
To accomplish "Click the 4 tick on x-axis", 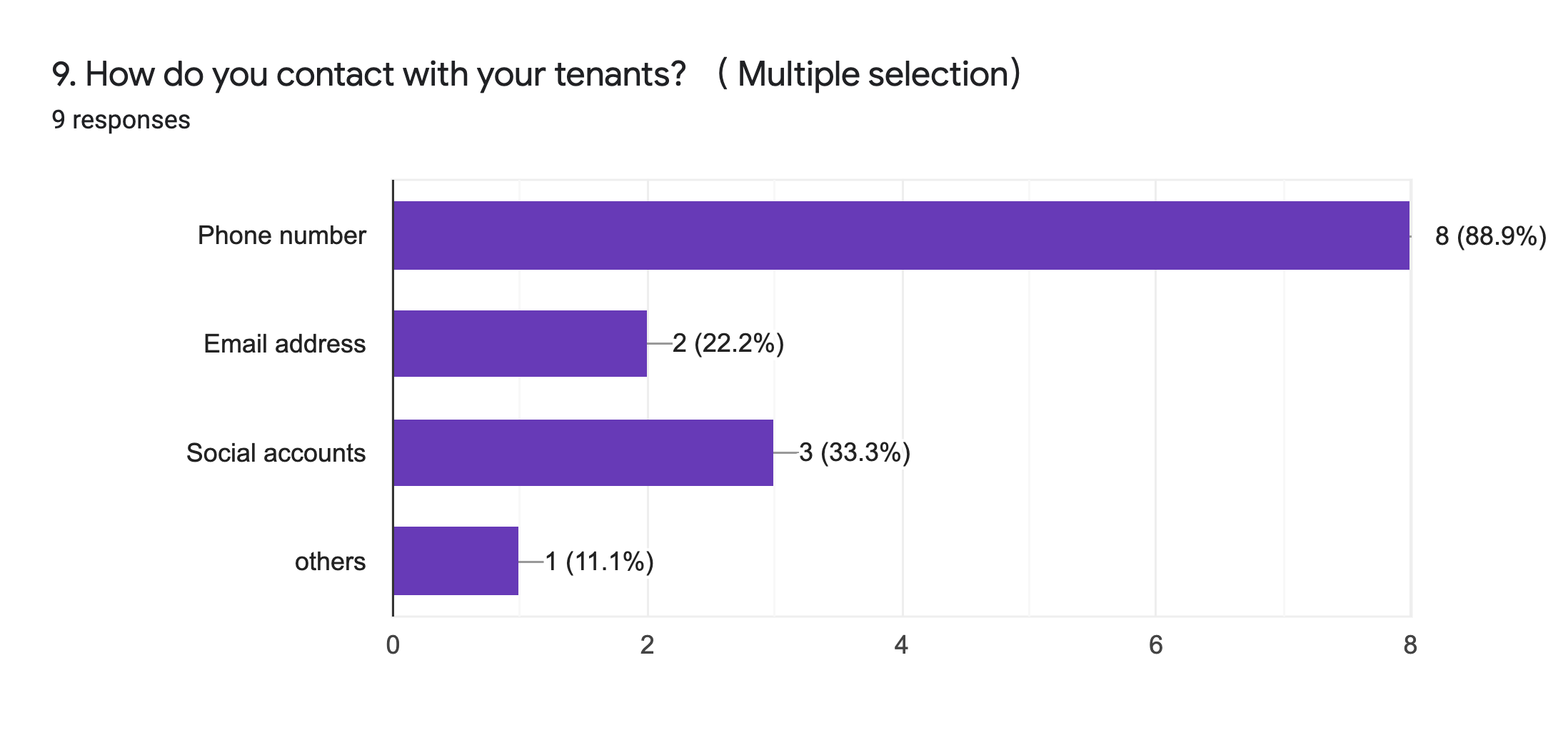I will coord(901,645).
